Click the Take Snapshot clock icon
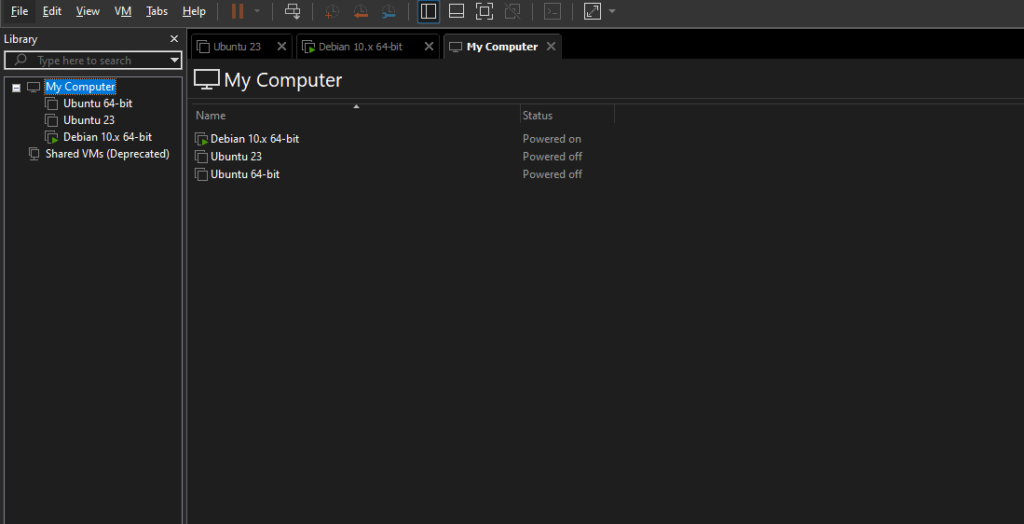This screenshot has height=524, width=1024. point(332,12)
